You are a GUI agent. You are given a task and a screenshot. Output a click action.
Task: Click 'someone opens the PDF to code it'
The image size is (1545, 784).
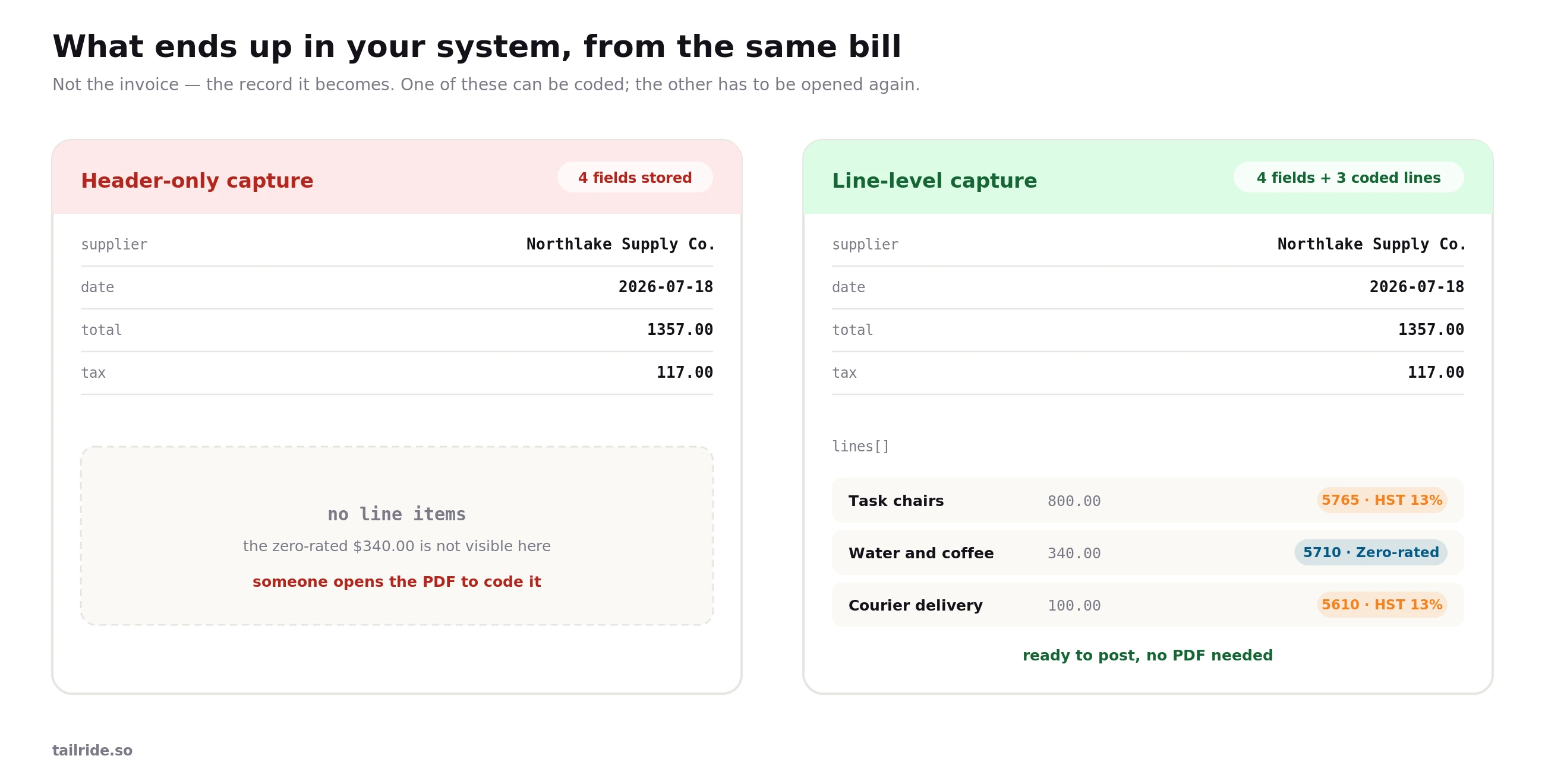coord(396,581)
